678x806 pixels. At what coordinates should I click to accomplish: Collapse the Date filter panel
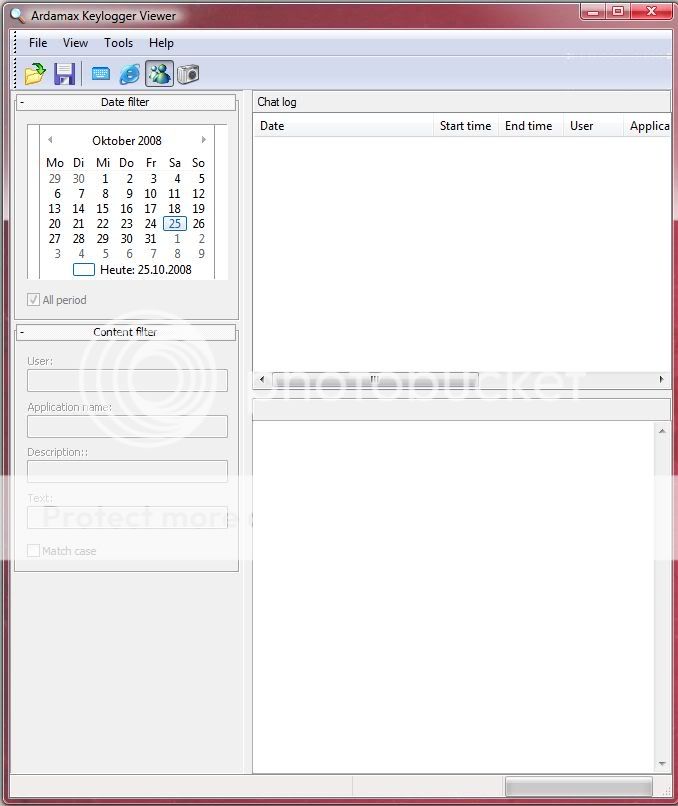tap(22, 102)
